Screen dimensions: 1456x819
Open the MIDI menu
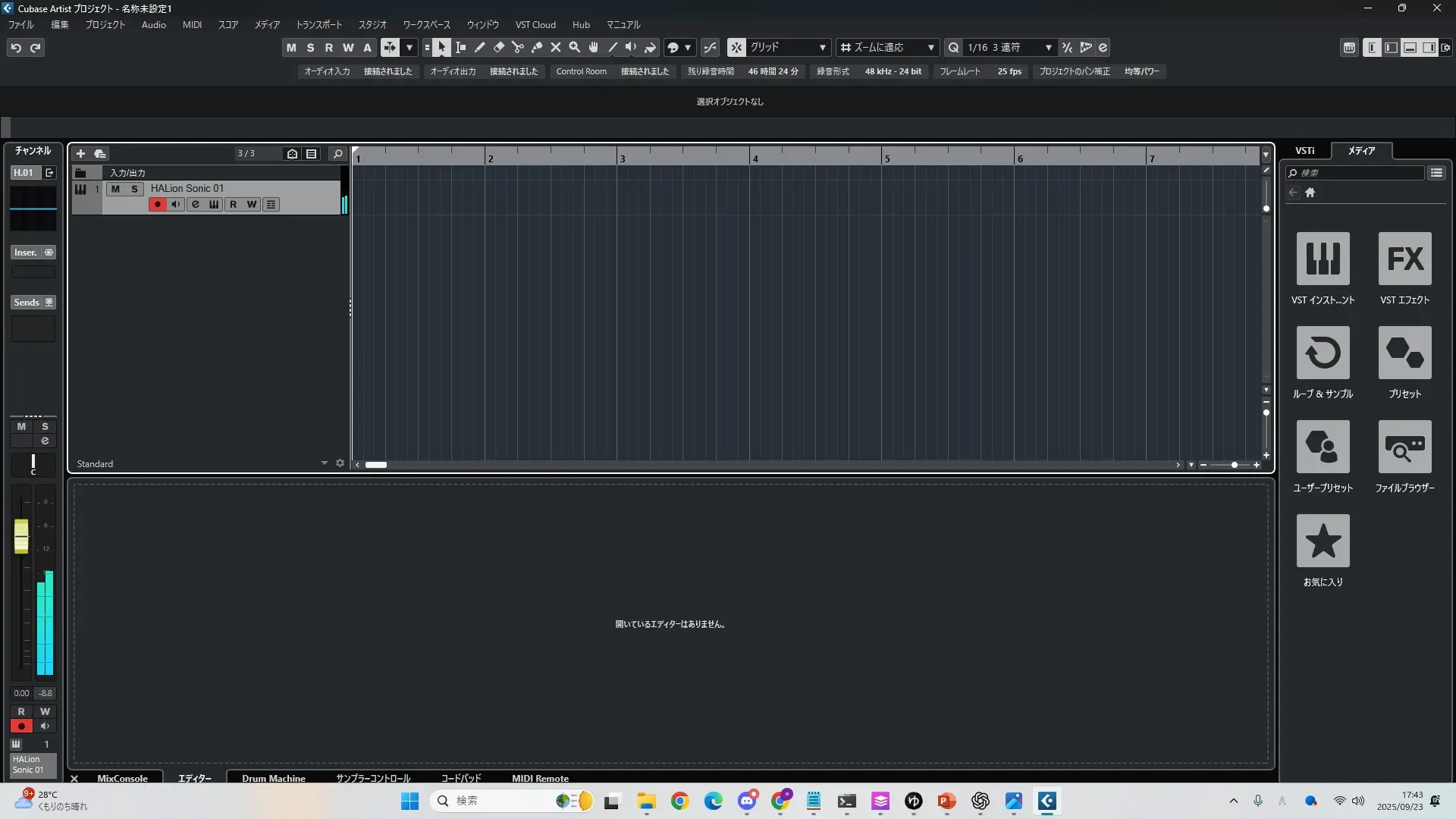[192, 24]
